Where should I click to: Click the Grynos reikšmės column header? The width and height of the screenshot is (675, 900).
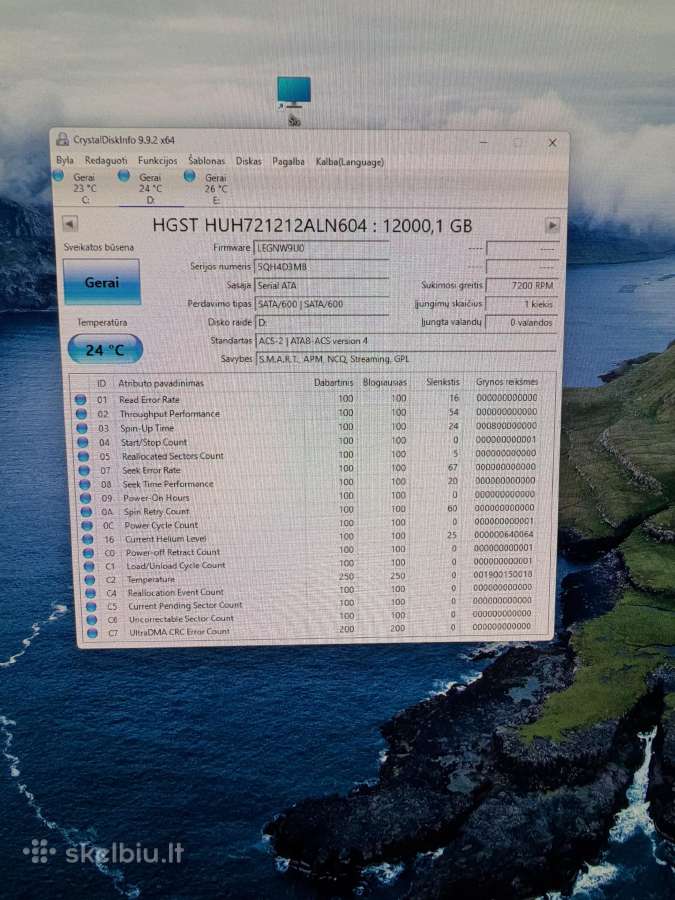(506, 381)
